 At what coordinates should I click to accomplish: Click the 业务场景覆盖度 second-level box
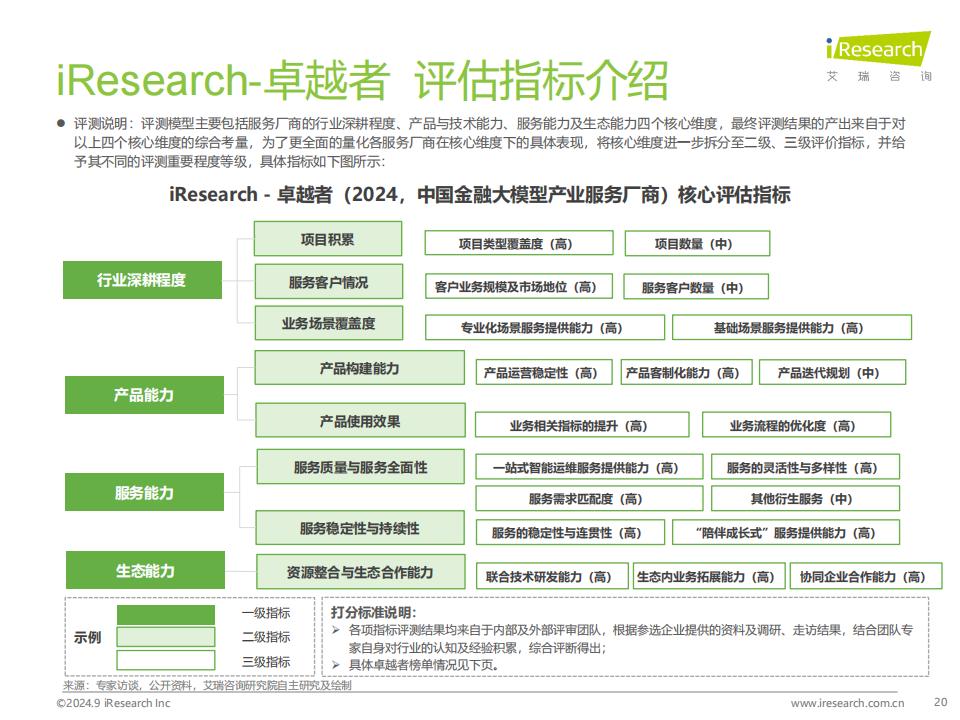click(x=329, y=323)
